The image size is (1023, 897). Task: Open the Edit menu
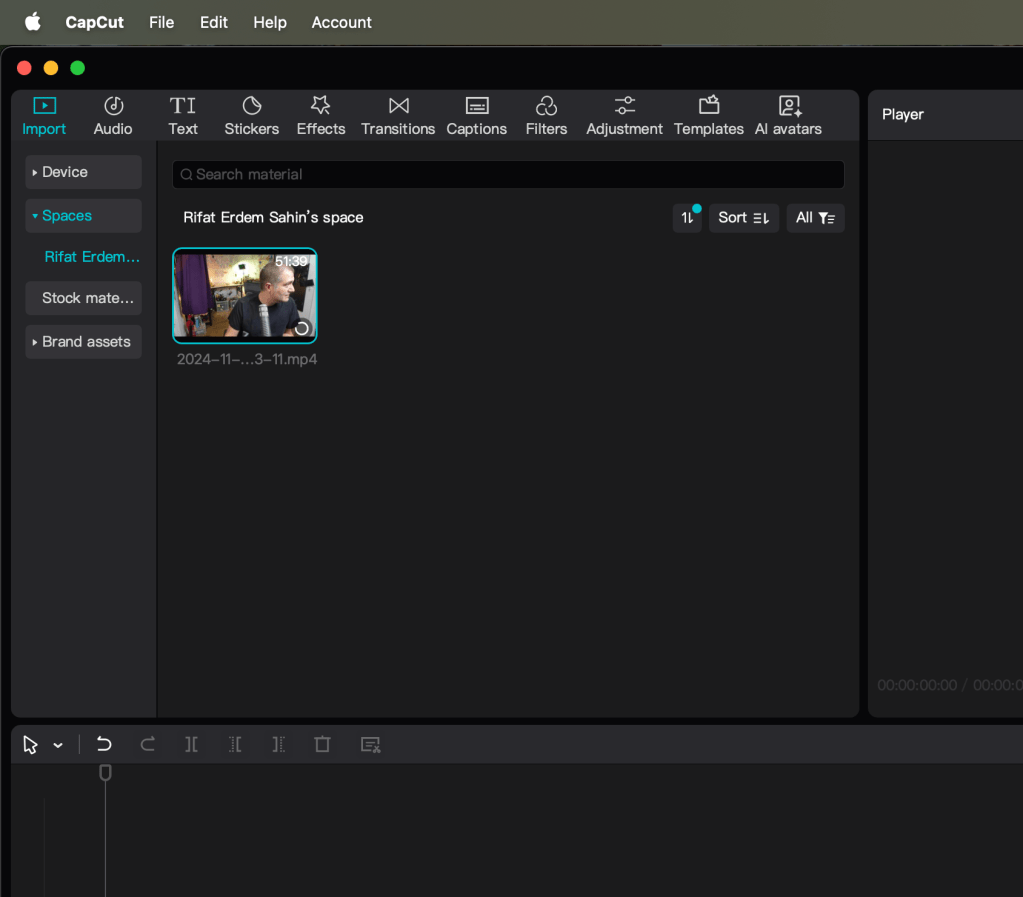click(x=213, y=22)
